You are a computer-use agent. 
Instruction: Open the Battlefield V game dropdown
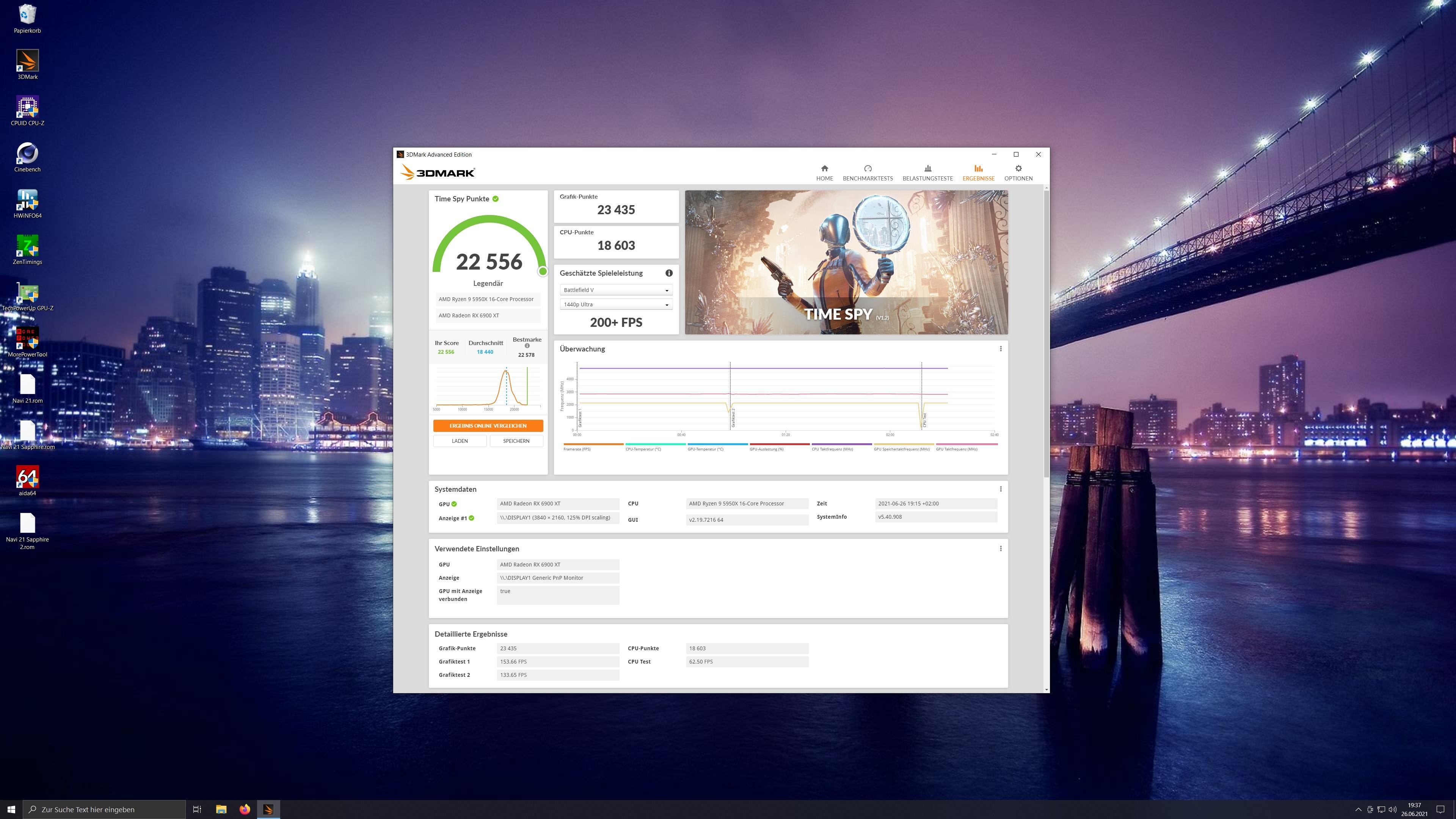(616, 290)
